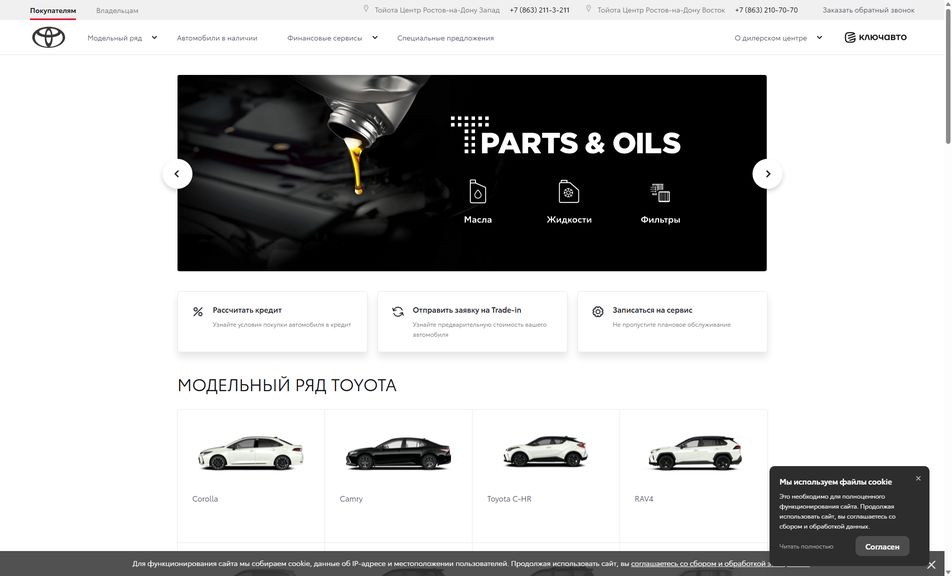This screenshot has width=952, height=576.
Task: Open Специальные предложения page
Action: pyautogui.click(x=446, y=38)
